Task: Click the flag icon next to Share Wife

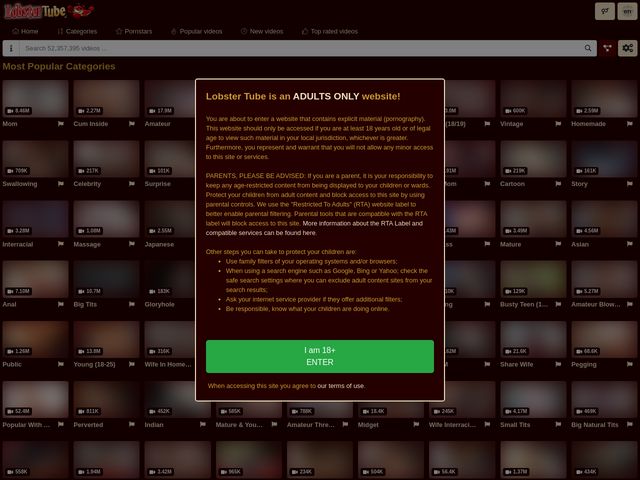Action: (x=558, y=364)
